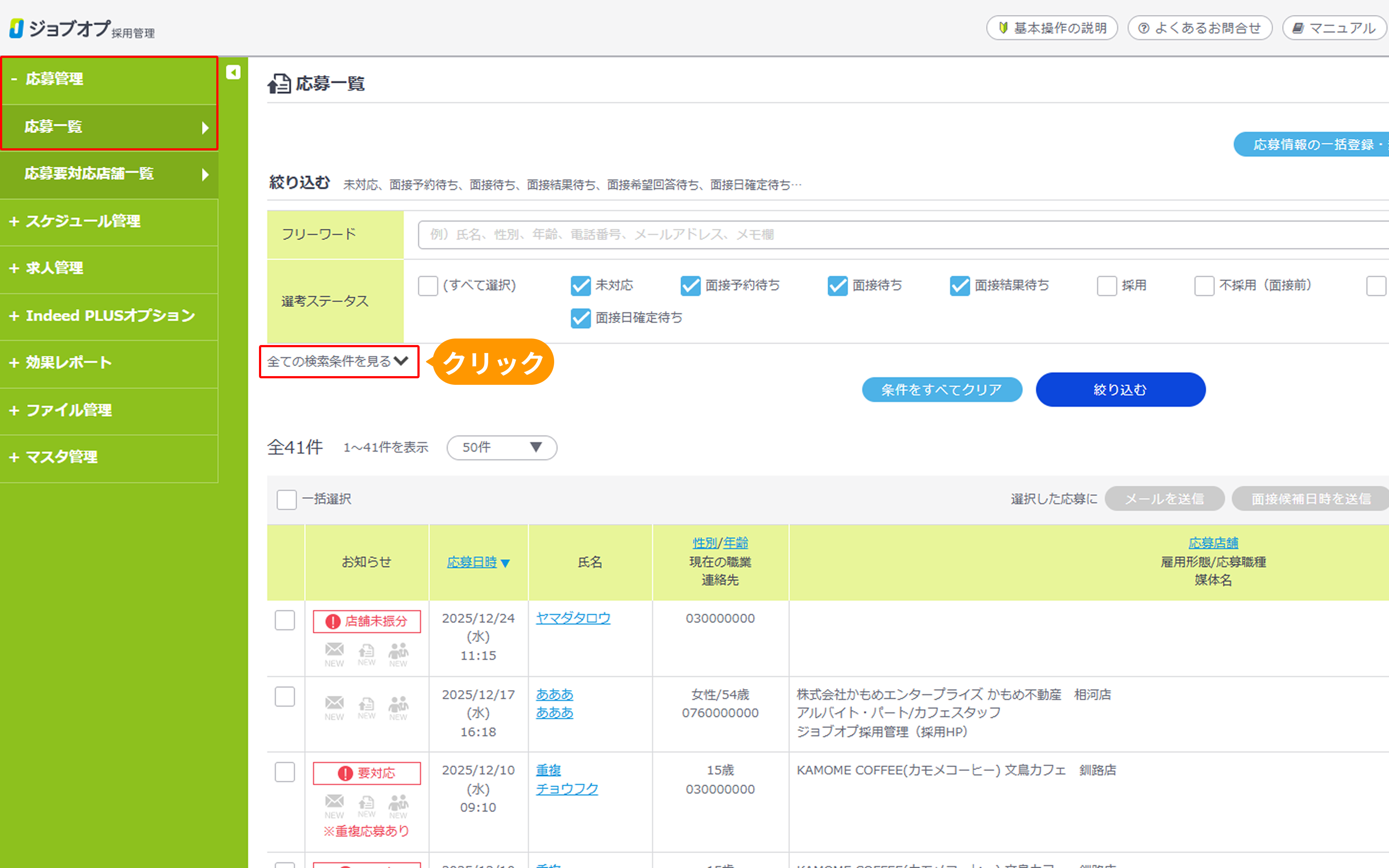Tick the 一括選択 checkbox
Viewport: 1389px width, 868px height.
click(286, 499)
